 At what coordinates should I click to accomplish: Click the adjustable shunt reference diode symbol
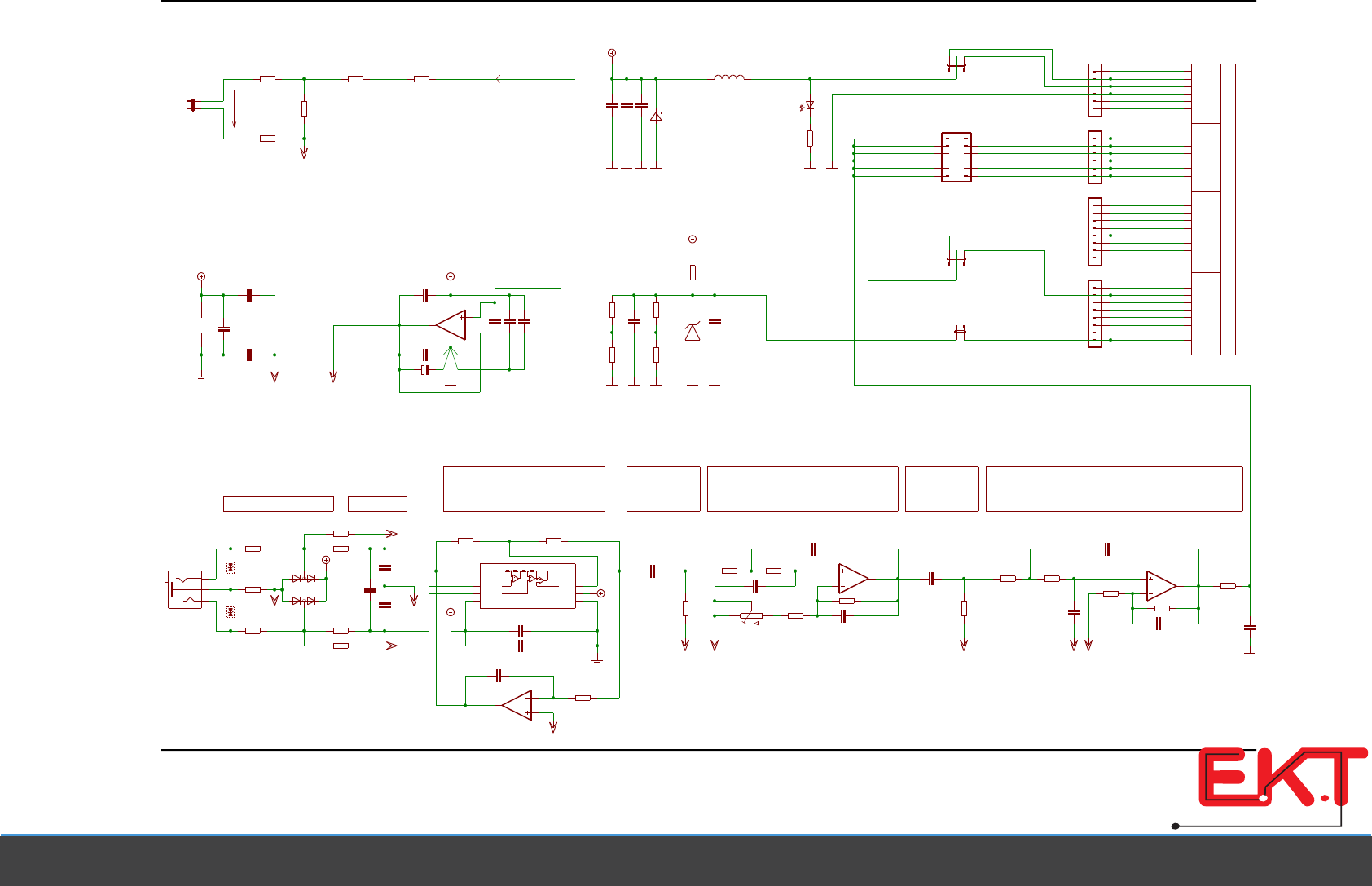pos(693,331)
